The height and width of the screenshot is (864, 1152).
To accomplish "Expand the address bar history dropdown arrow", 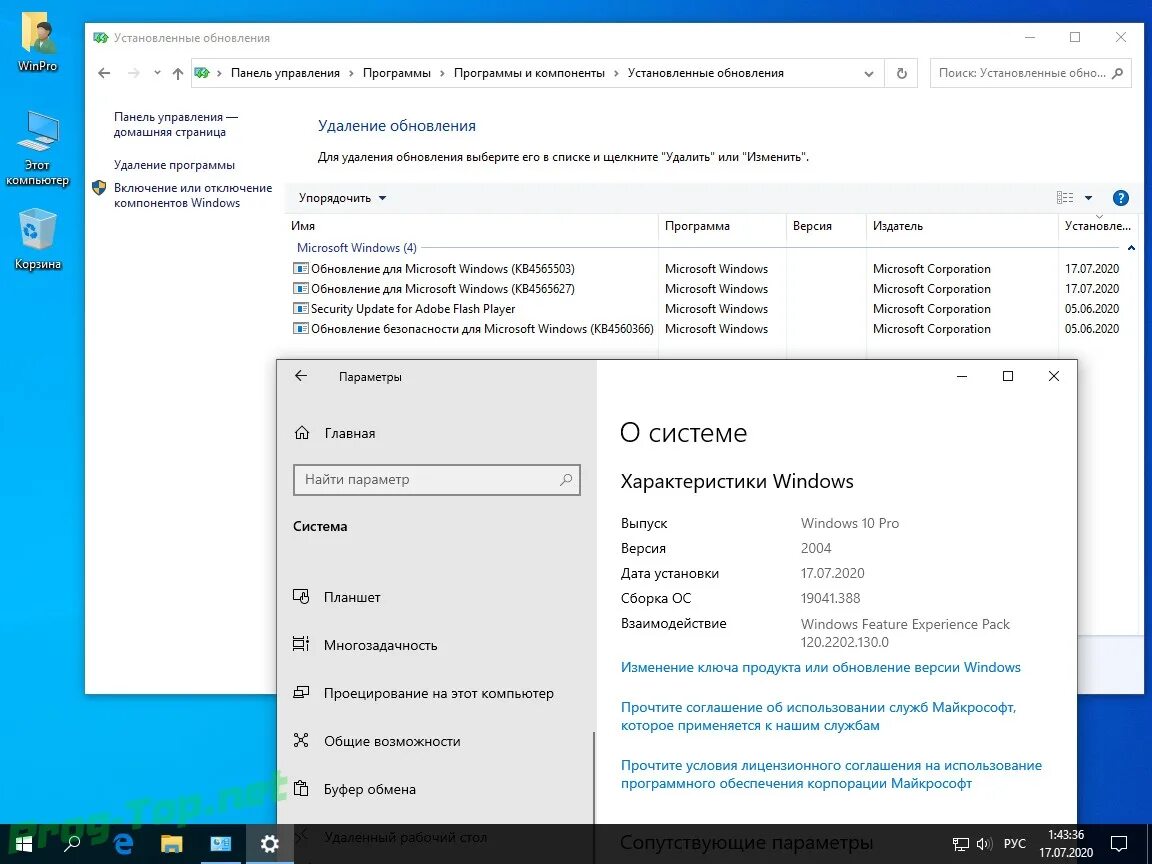I will 869,72.
